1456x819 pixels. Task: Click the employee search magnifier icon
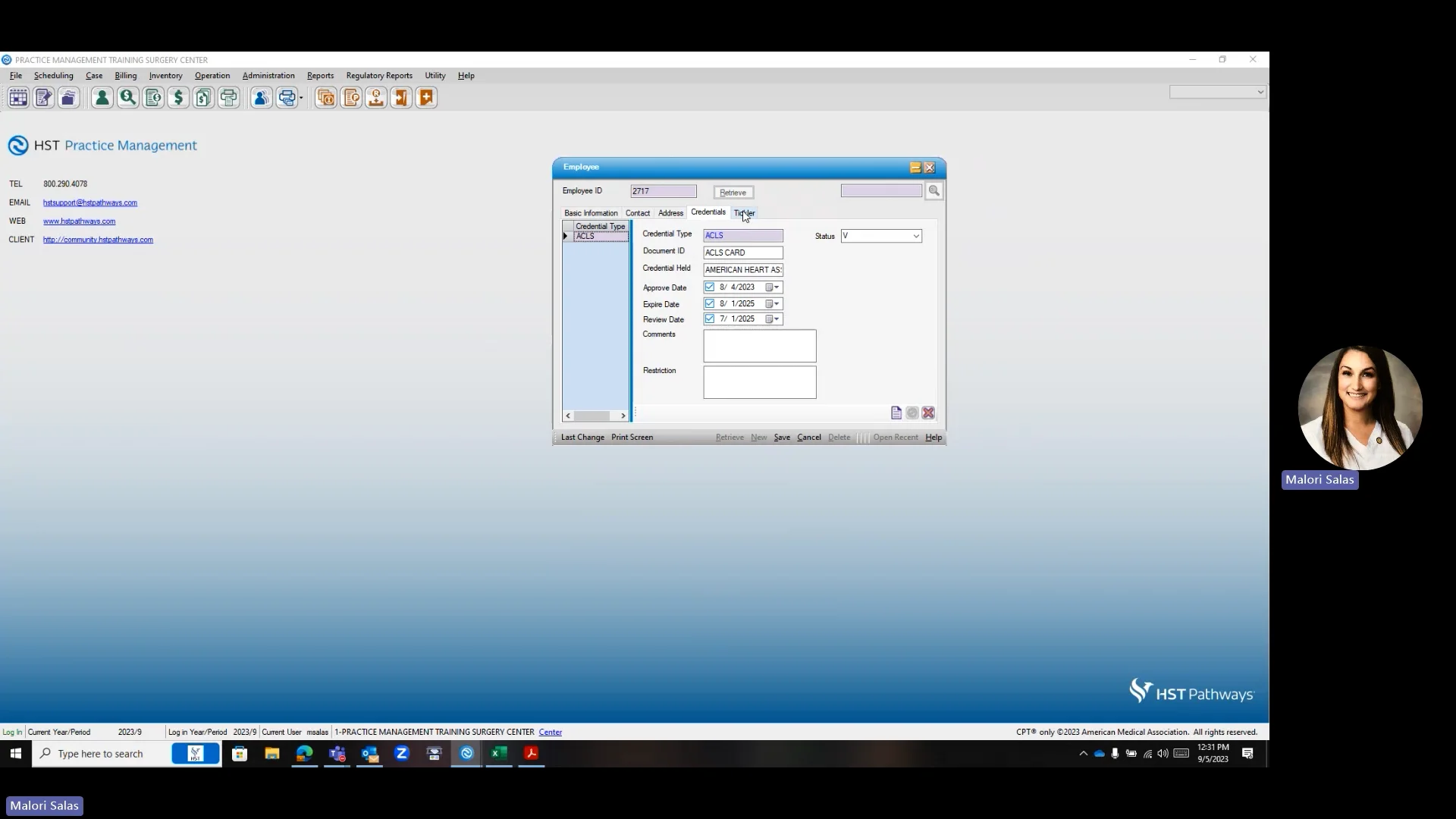click(x=934, y=191)
